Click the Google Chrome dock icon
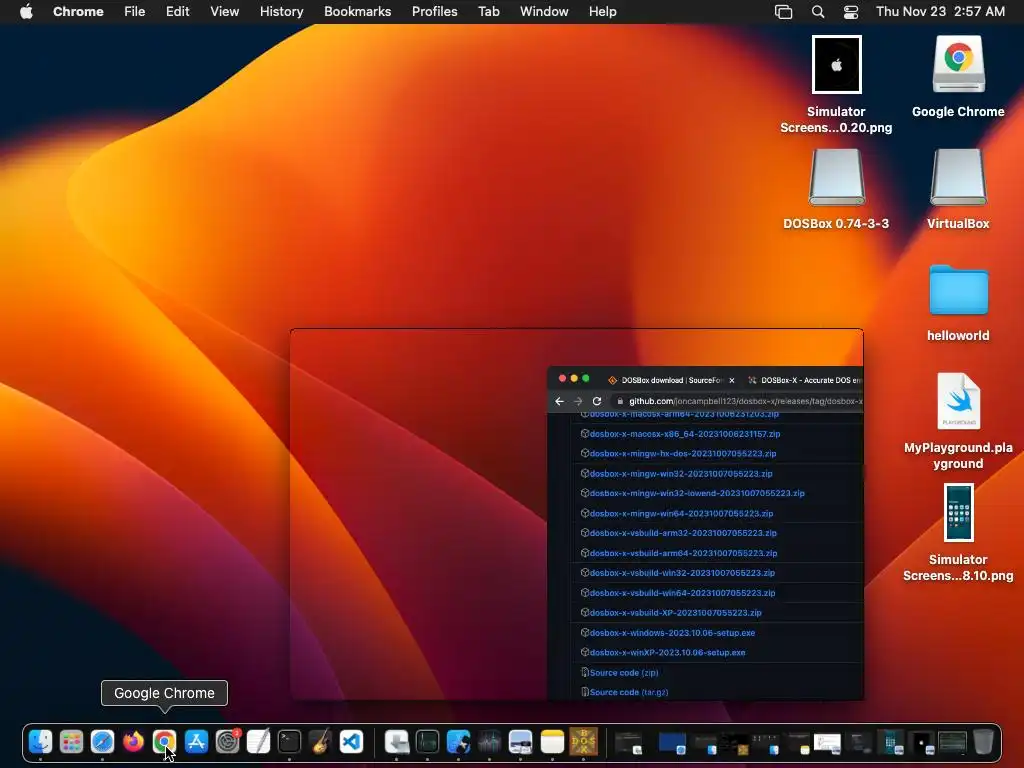The width and height of the screenshot is (1024, 768). (x=165, y=742)
